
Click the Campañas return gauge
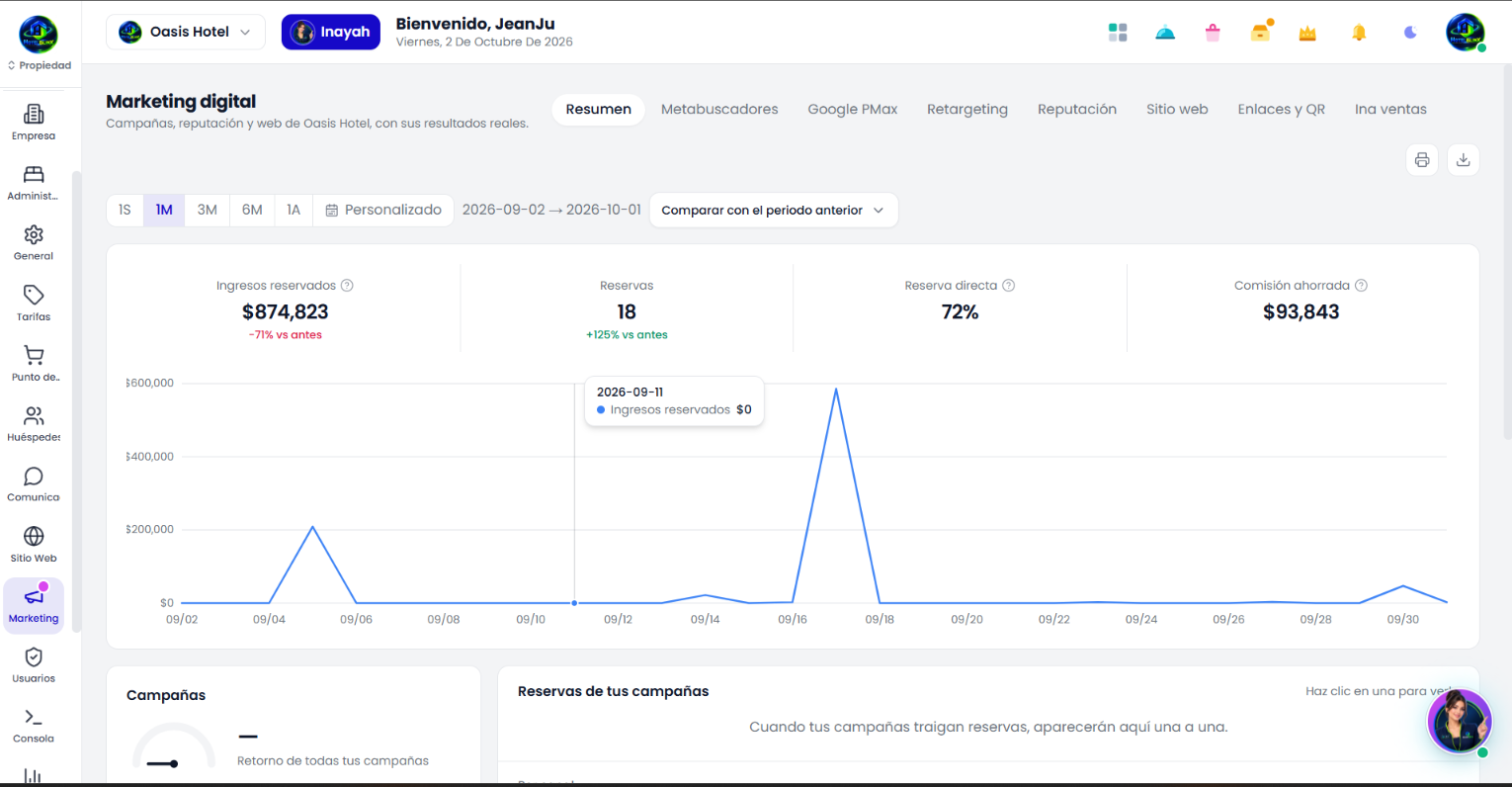(174, 746)
